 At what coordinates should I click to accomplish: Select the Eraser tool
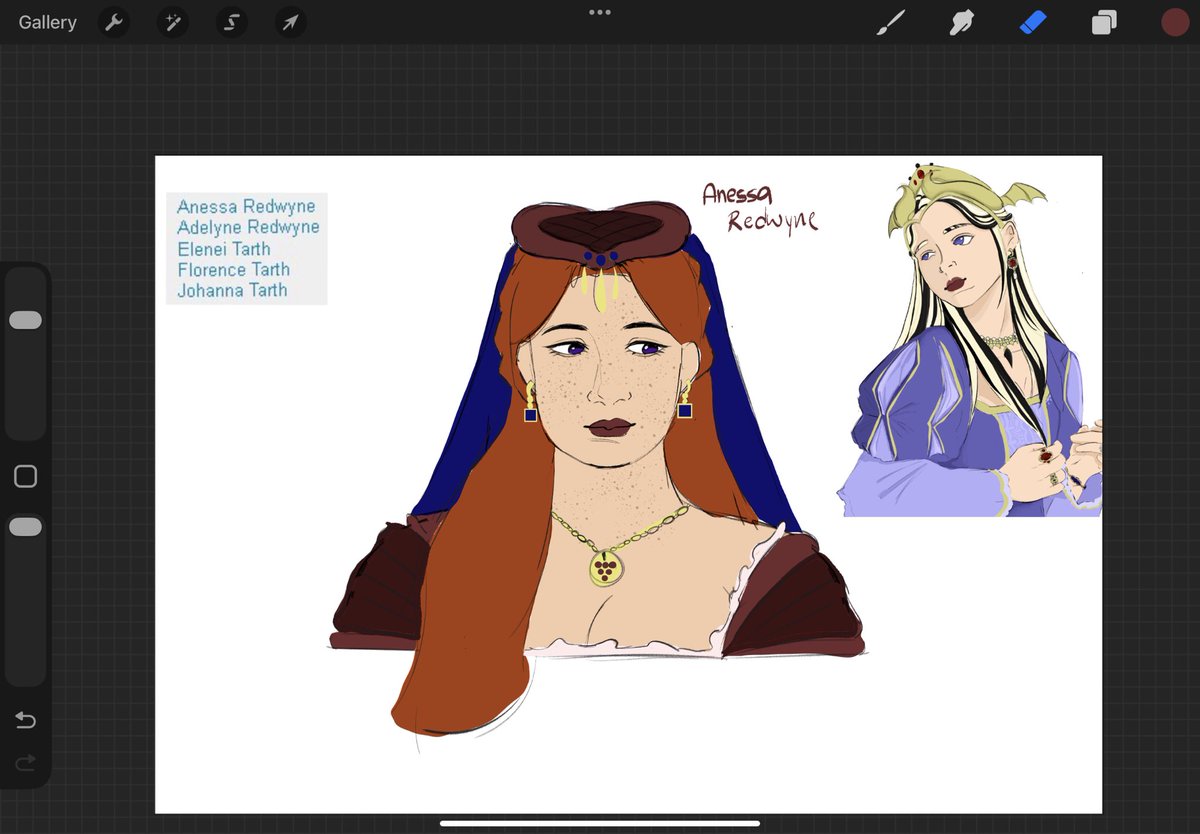1033,22
